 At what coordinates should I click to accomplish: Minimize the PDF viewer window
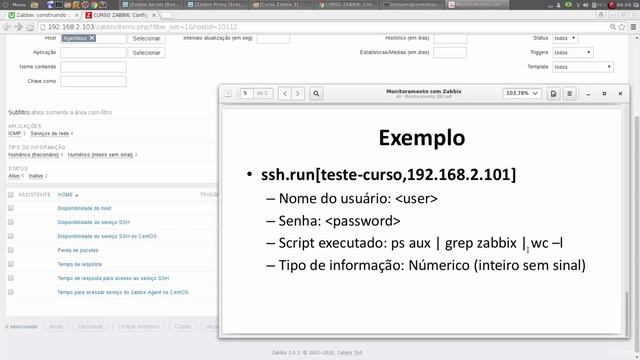coord(588,93)
